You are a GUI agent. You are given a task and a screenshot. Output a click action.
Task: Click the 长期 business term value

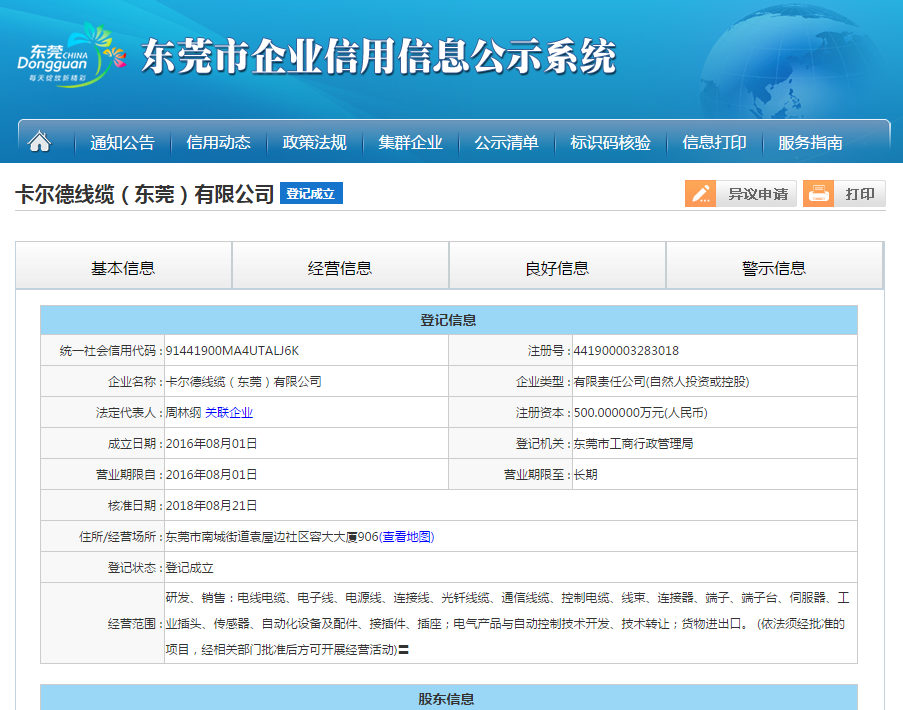[x=585, y=474]
